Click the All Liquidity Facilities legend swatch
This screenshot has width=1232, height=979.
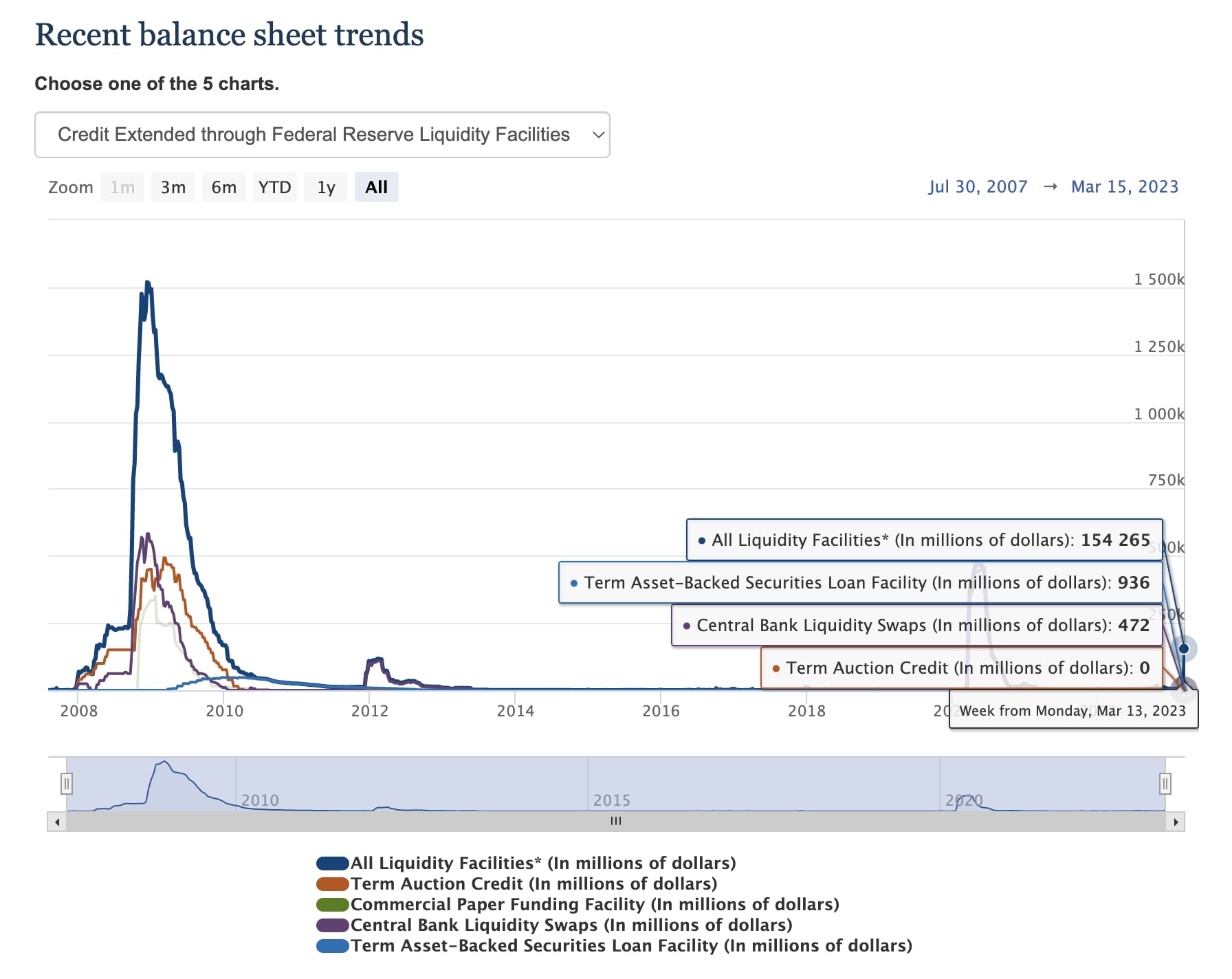333,863
